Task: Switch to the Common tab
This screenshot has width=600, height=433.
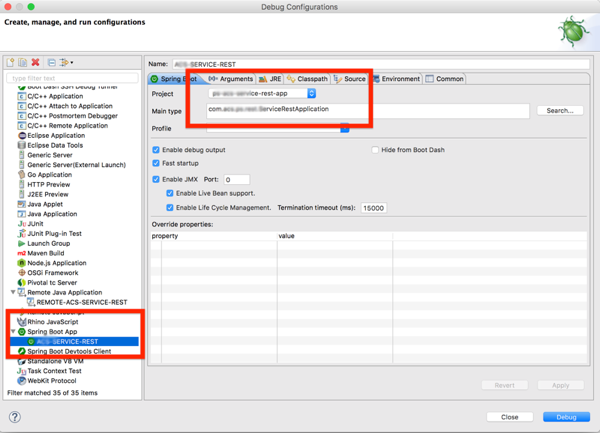Action: 445,79
